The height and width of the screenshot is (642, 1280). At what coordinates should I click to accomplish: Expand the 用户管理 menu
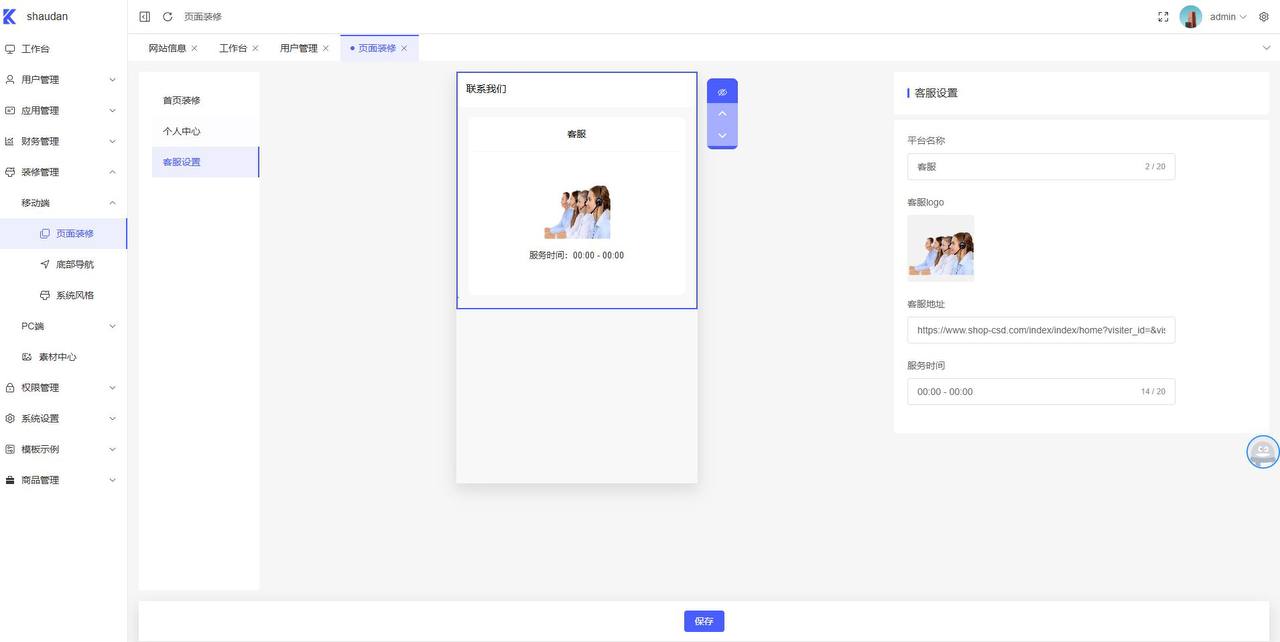tap(63, 80)
